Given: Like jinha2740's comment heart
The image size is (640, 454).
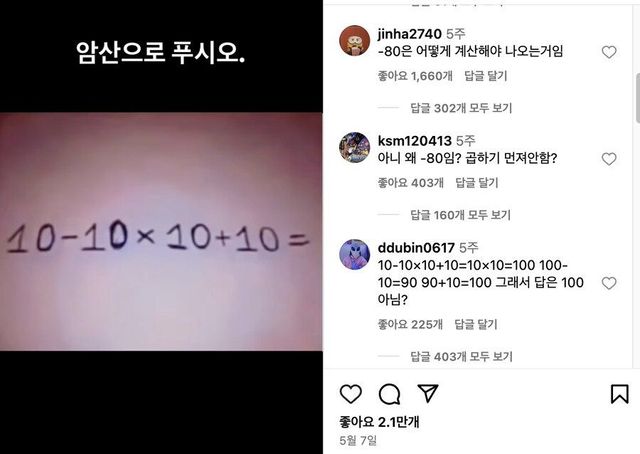Looking at the screenshot, I should 609,52.
